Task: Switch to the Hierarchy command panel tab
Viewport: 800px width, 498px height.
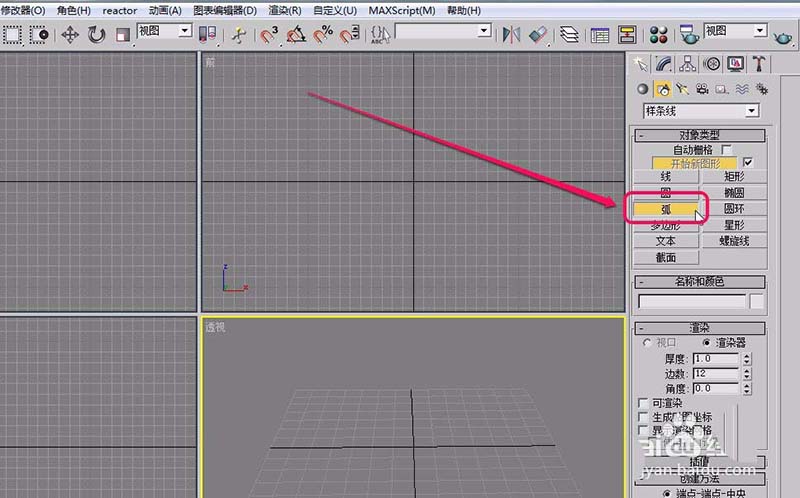Action: (x=687, y=64)
